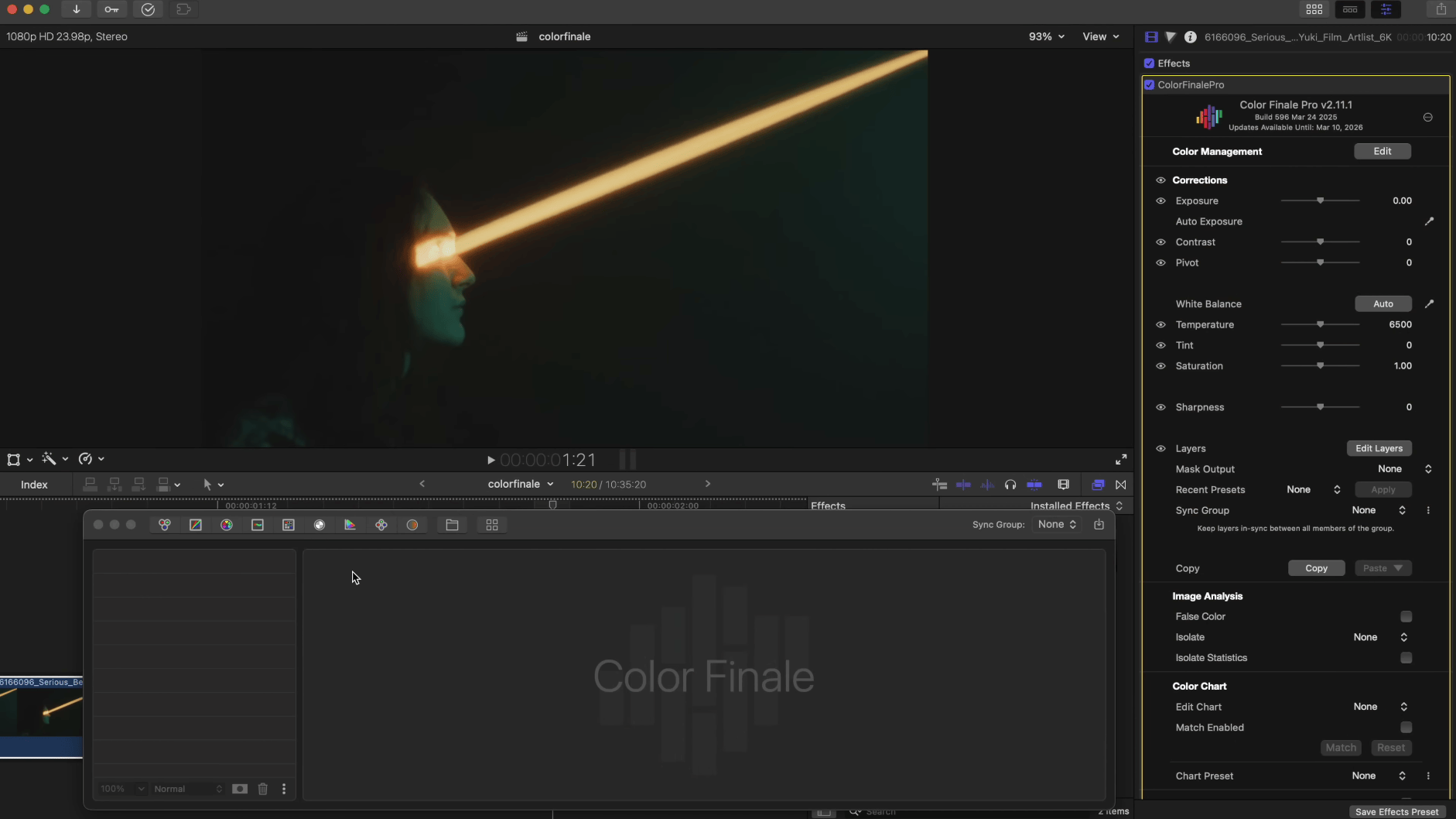Click the Edit Layers button

coord(1379,448)
